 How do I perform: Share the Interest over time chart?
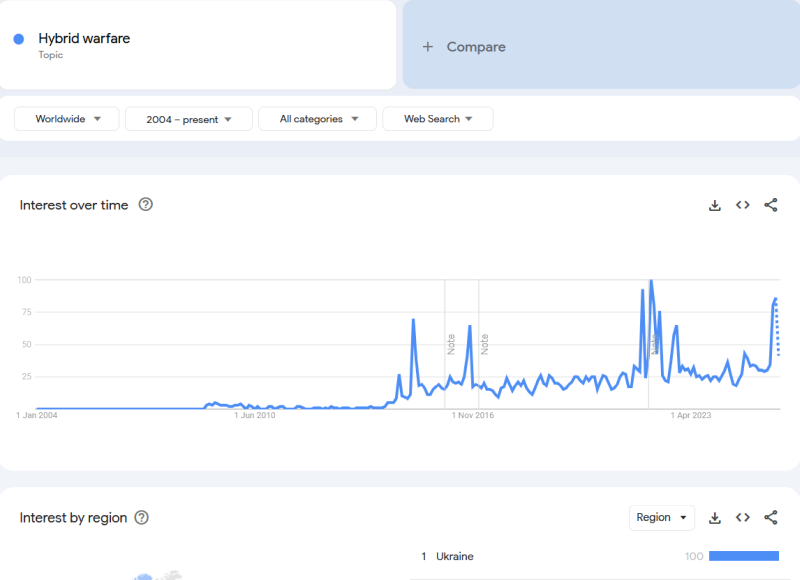point(771,205)
